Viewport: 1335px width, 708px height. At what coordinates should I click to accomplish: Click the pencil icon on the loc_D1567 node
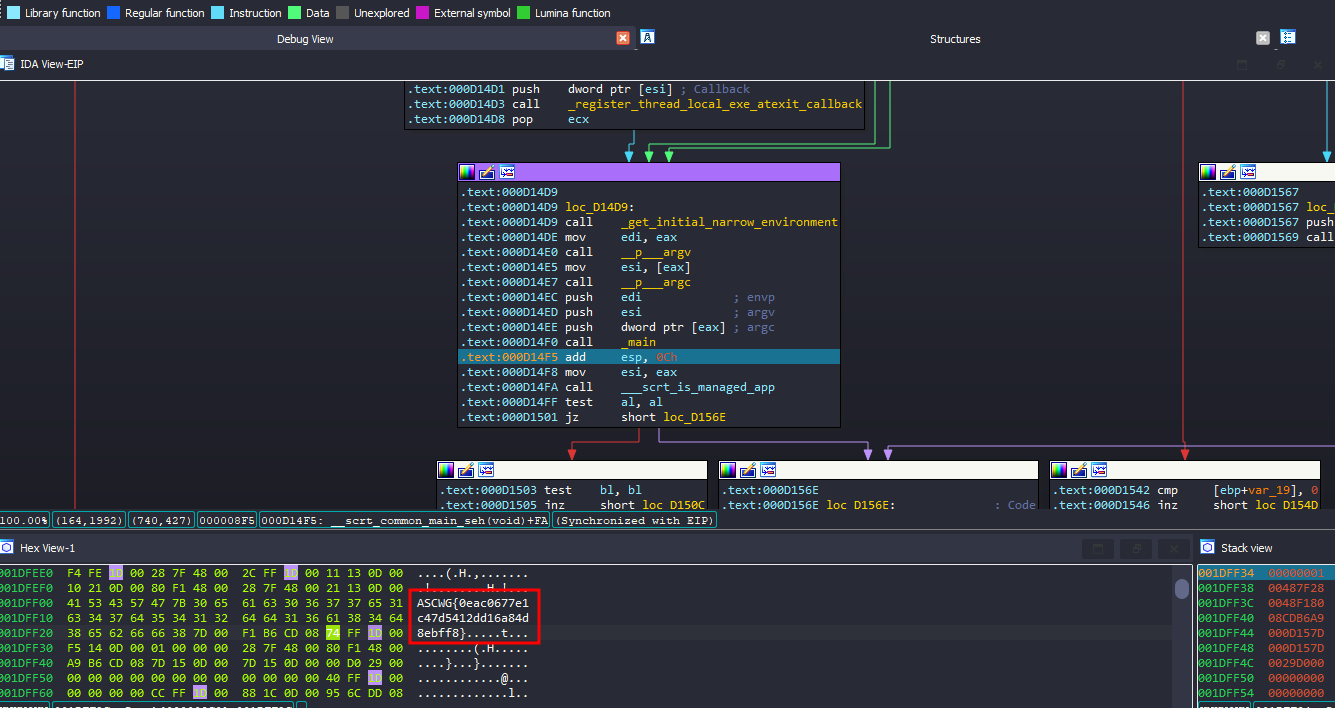click(x=1228, y=172)
